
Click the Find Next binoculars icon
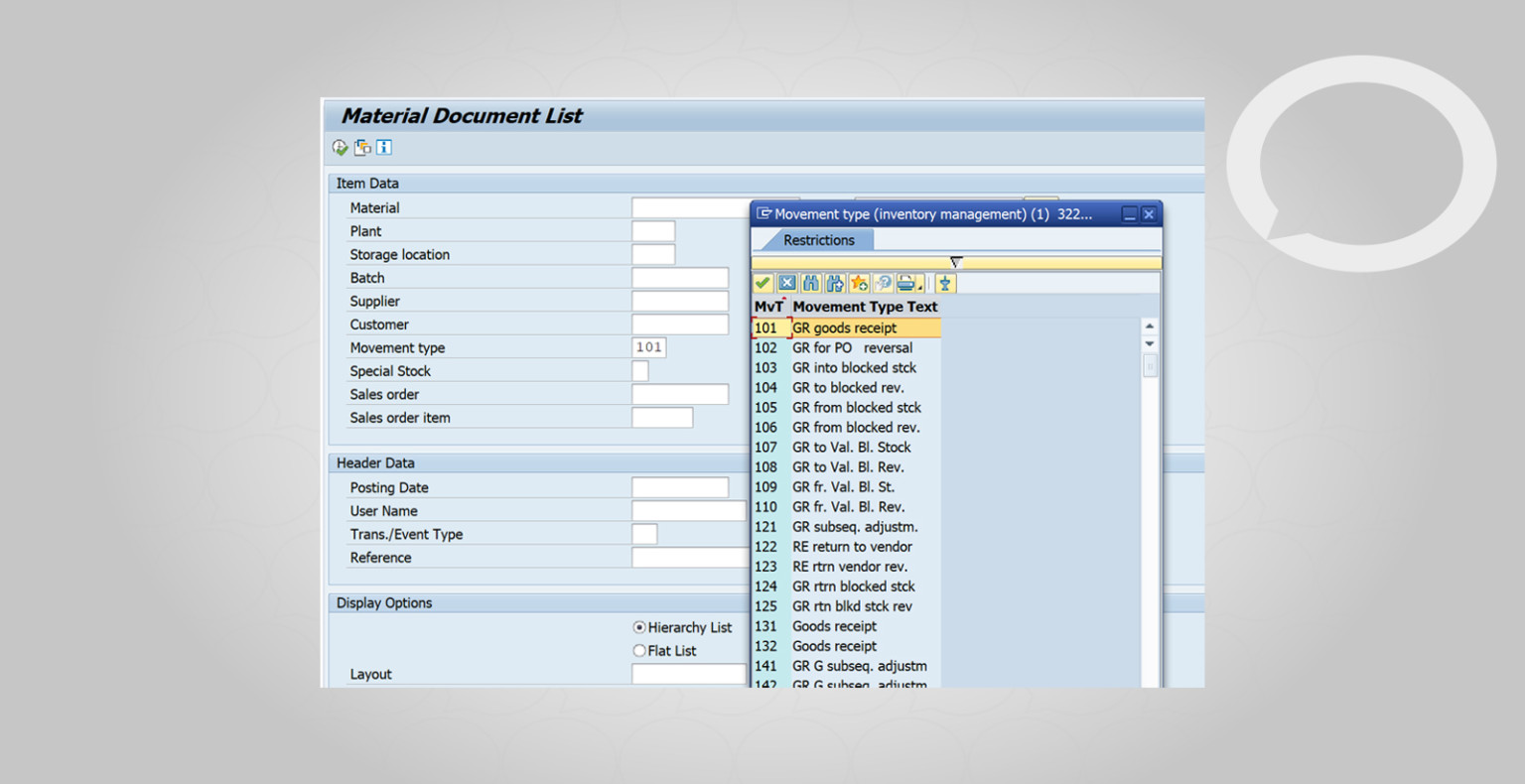(x=835, y=283)
